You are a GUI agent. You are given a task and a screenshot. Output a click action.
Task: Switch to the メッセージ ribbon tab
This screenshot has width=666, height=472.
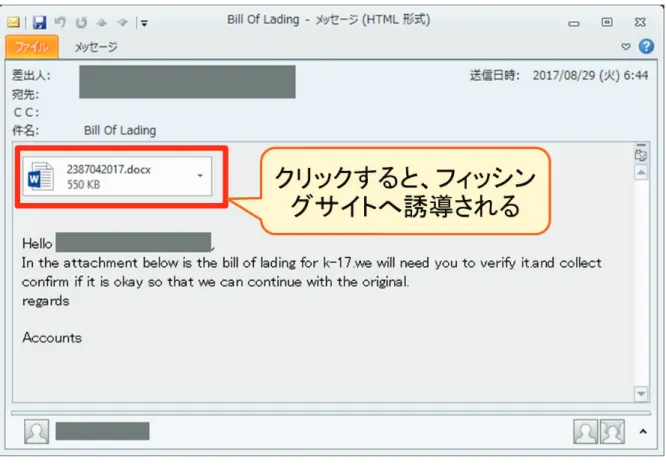click(x=96, y=47)
